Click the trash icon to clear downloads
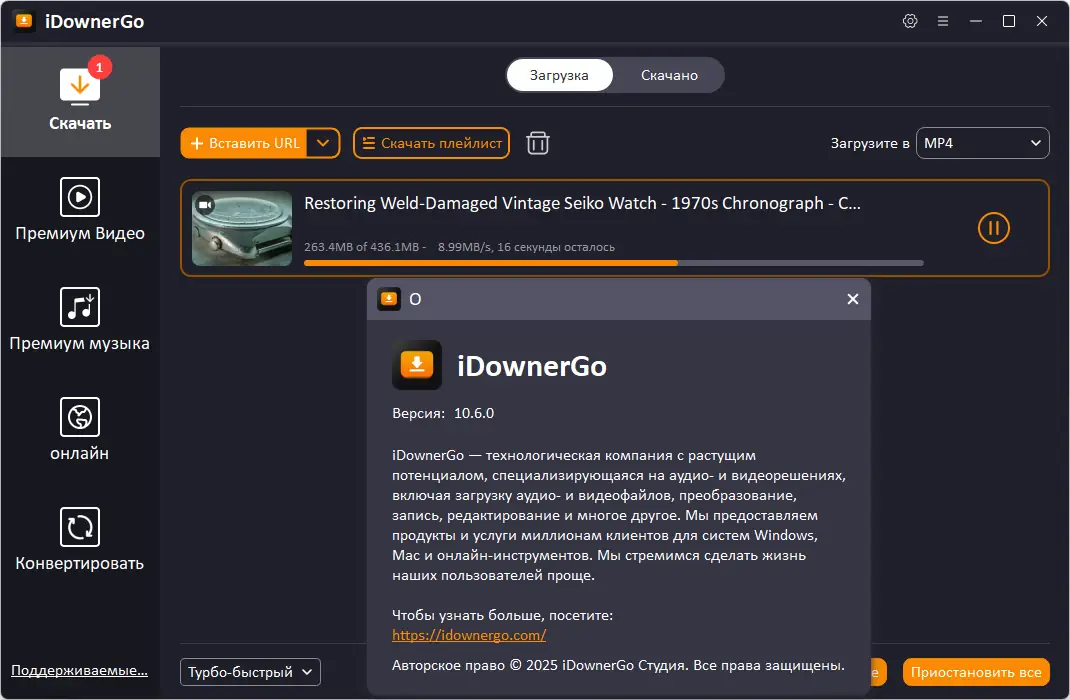The image size is (1070, 700). point(537,143)
